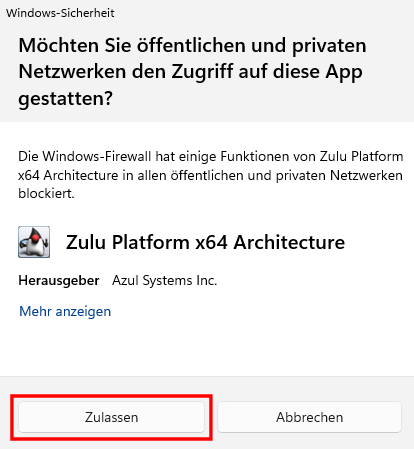The width and height of the screenshot is (414, 449).
Task: Allow access with the Zulassen button
Action: pyautogui.click(x=111, y=417)
